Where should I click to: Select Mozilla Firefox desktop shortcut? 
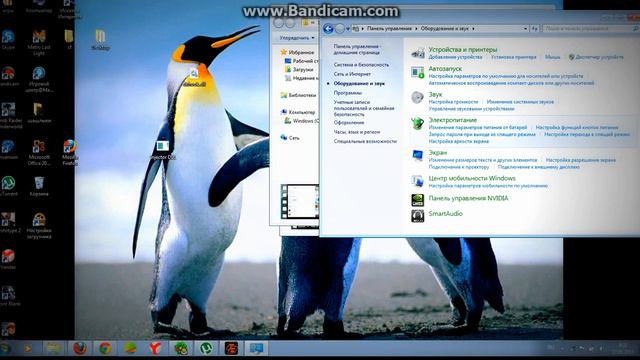pos(70,153)
